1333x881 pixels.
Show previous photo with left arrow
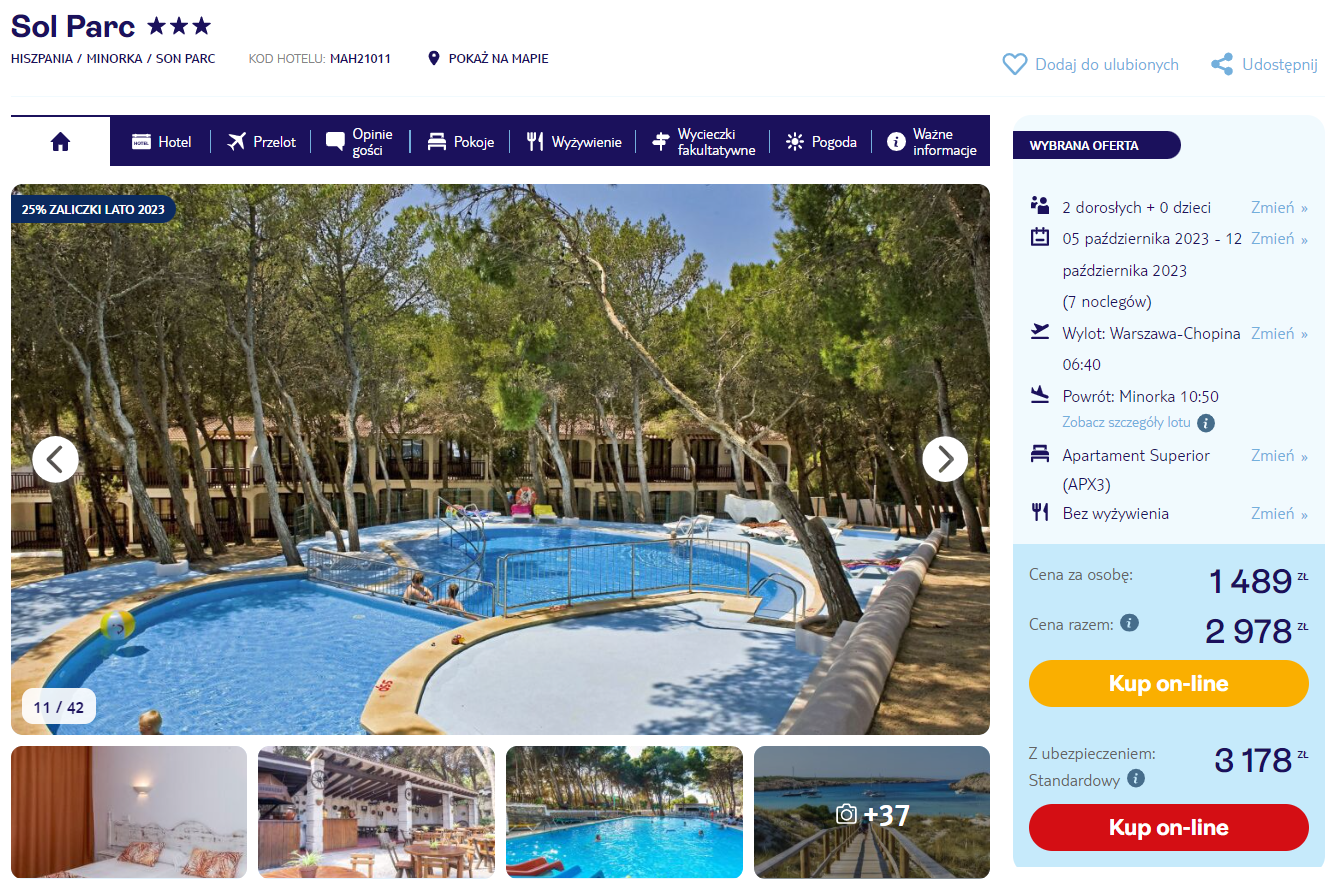55,459
